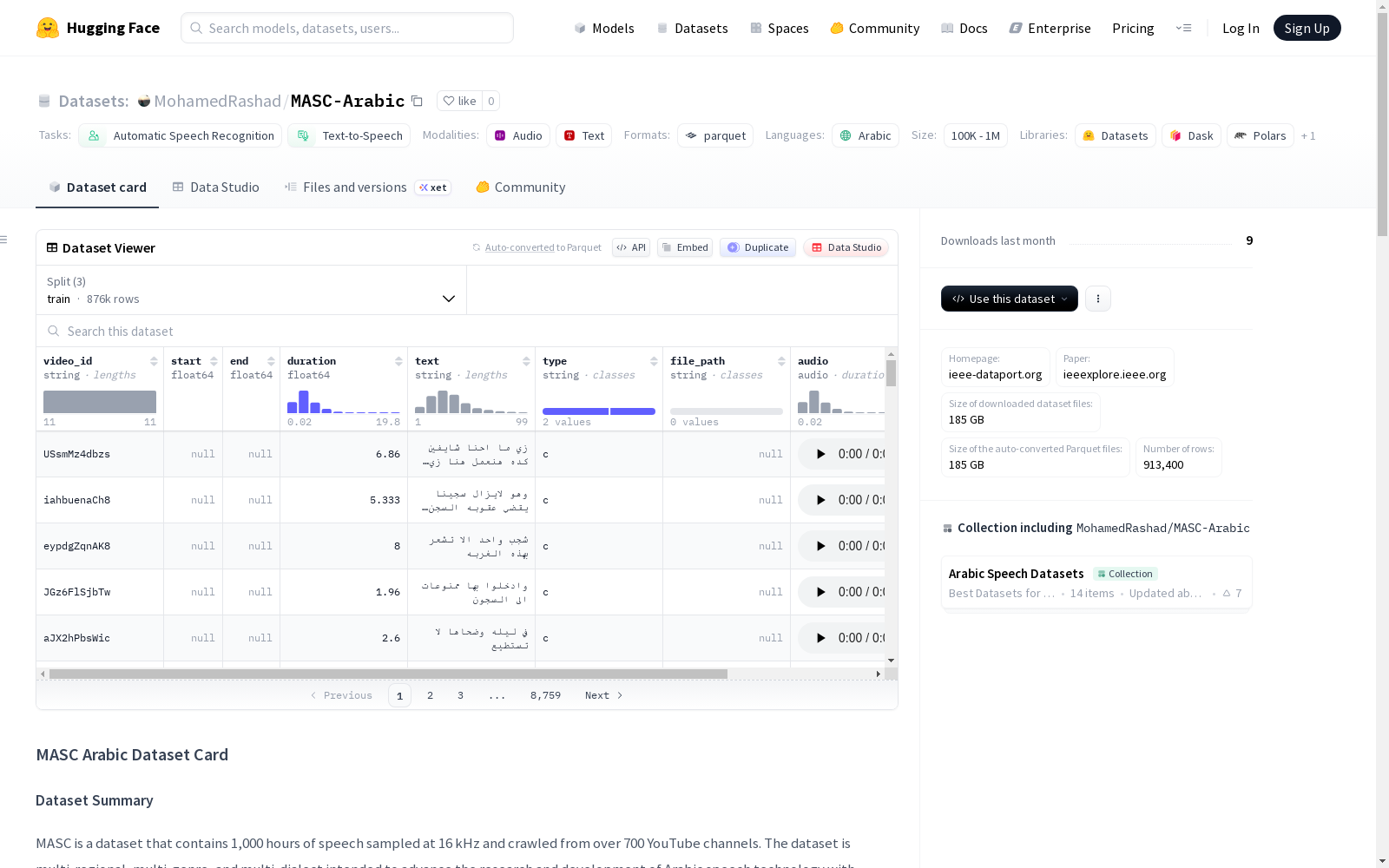Viewport: 1389px width, 868px height.
Task: Focus the Search this dataset field
Action: pyautogui.click(x=467, y=332)
